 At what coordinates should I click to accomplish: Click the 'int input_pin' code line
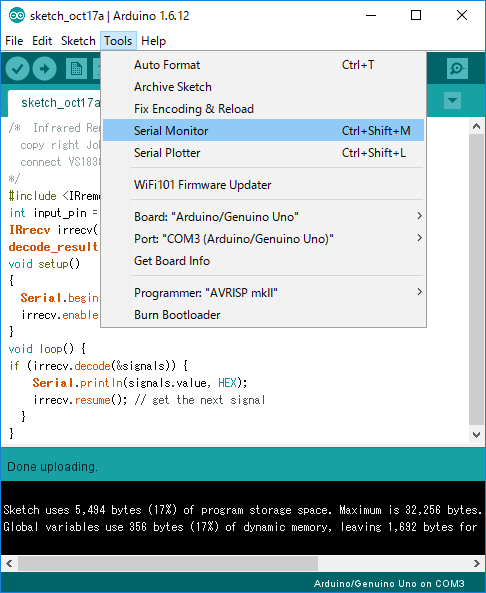point(53,213)
